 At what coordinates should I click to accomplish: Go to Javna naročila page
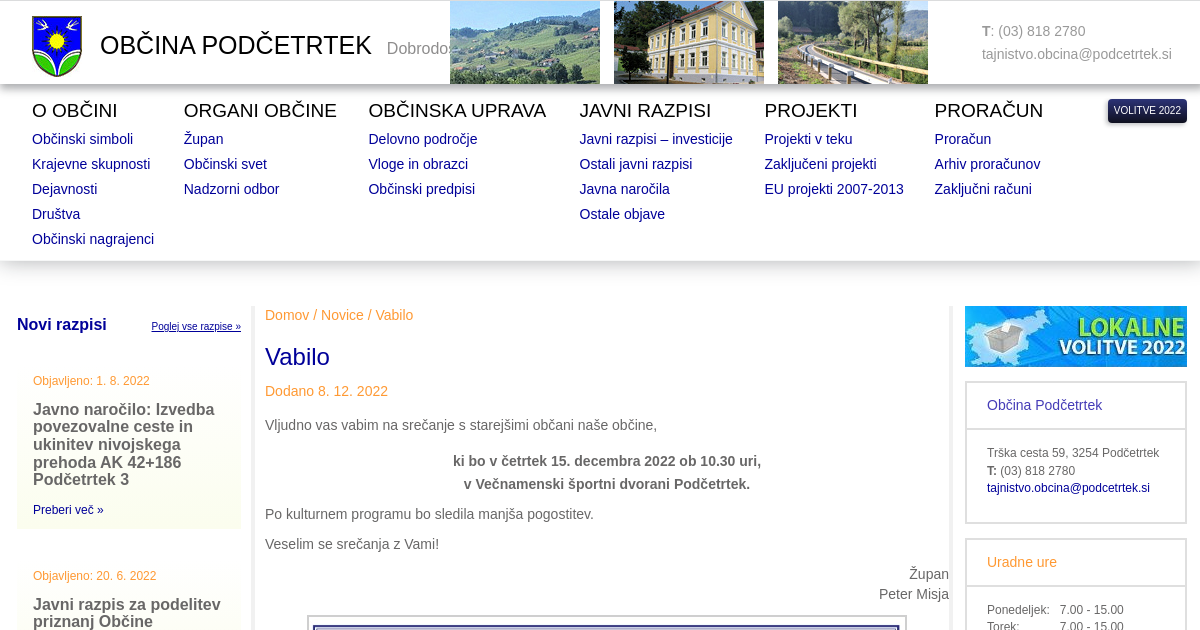pos(624,189)
